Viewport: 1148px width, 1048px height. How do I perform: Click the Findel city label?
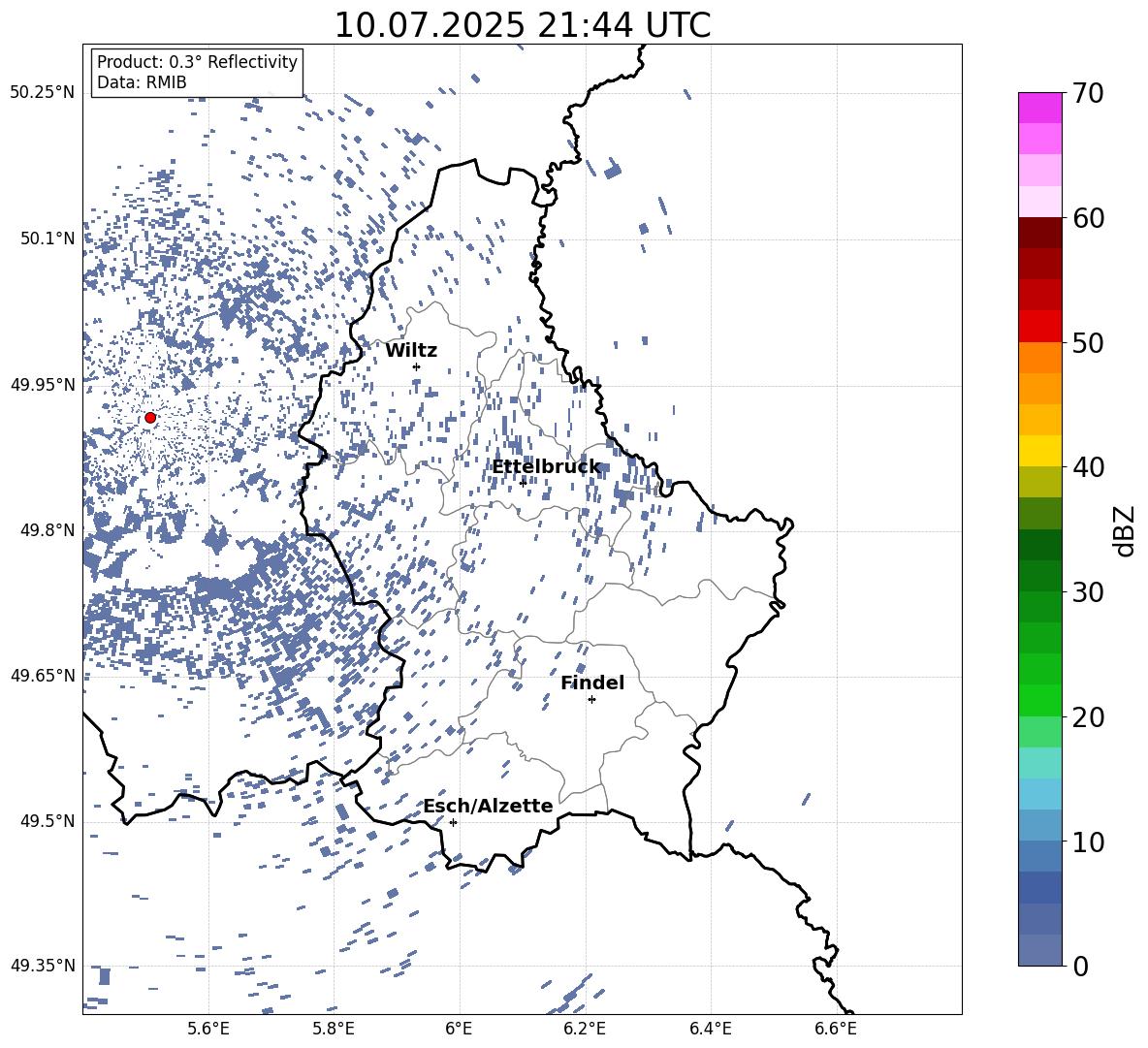[592, 683]
